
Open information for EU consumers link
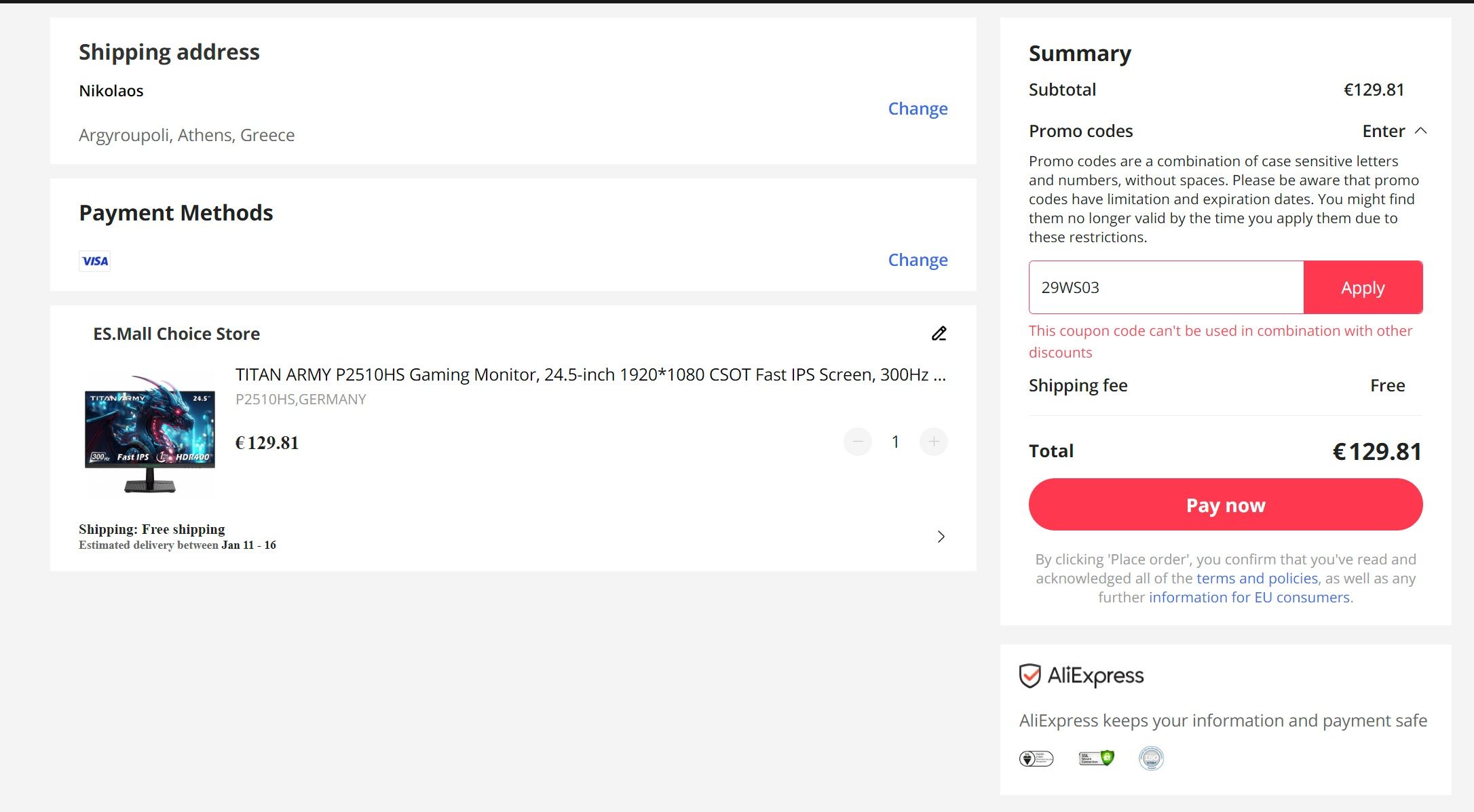coord(1249,598)
